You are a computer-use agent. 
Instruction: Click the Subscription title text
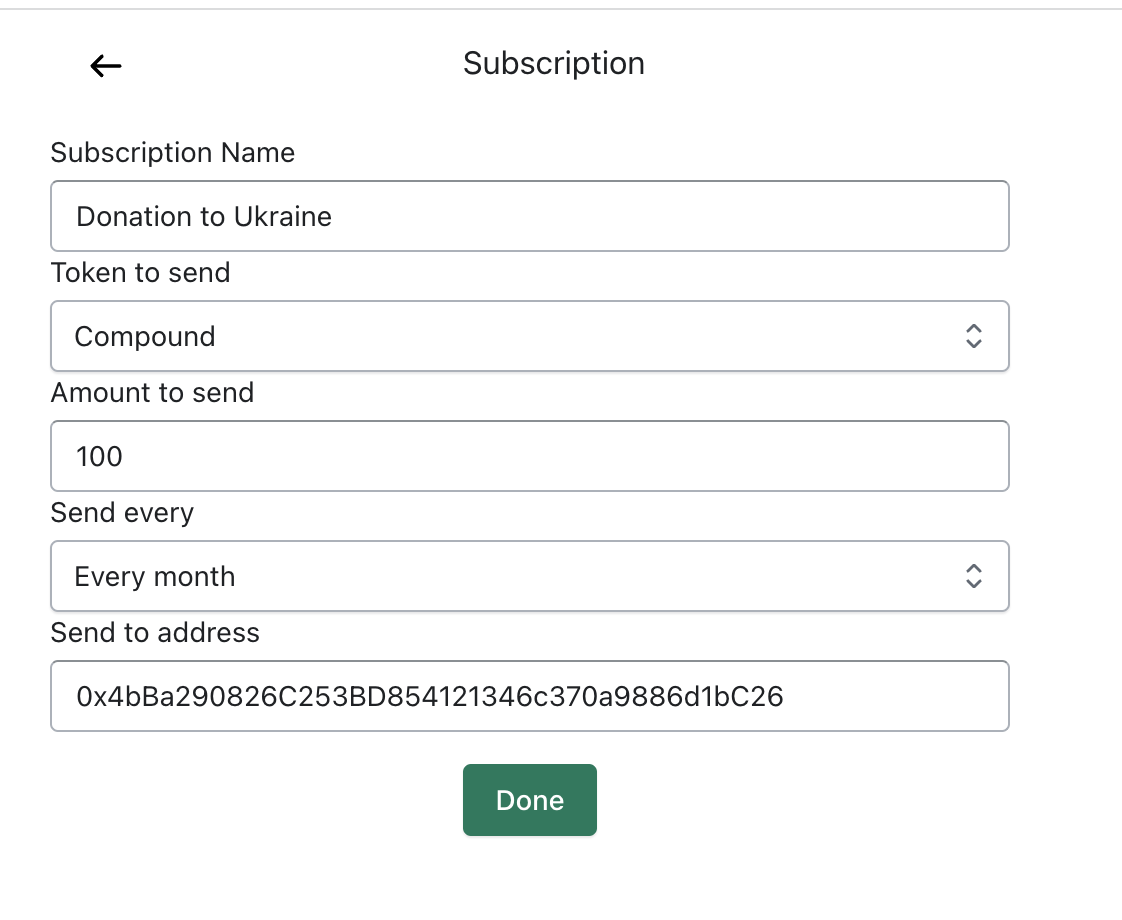(x=553, y=63)
